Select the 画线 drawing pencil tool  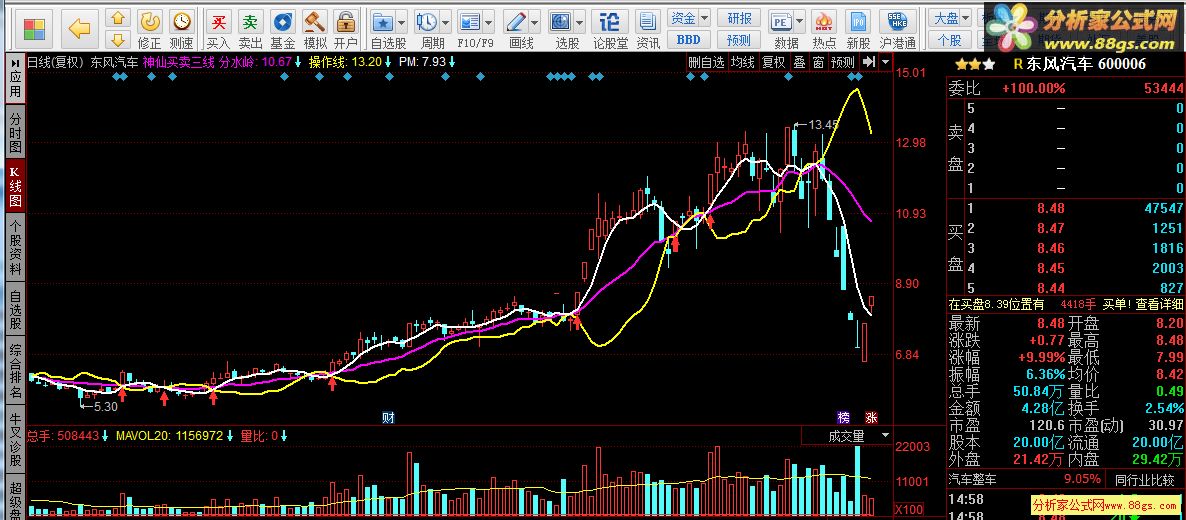515,21
